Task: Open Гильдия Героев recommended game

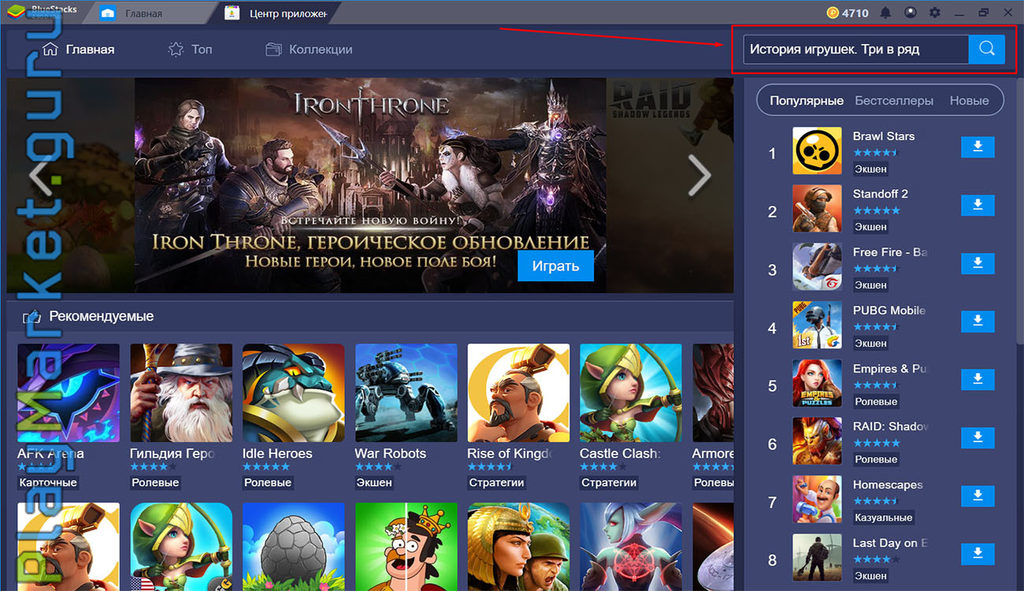Action: point(181,393)
